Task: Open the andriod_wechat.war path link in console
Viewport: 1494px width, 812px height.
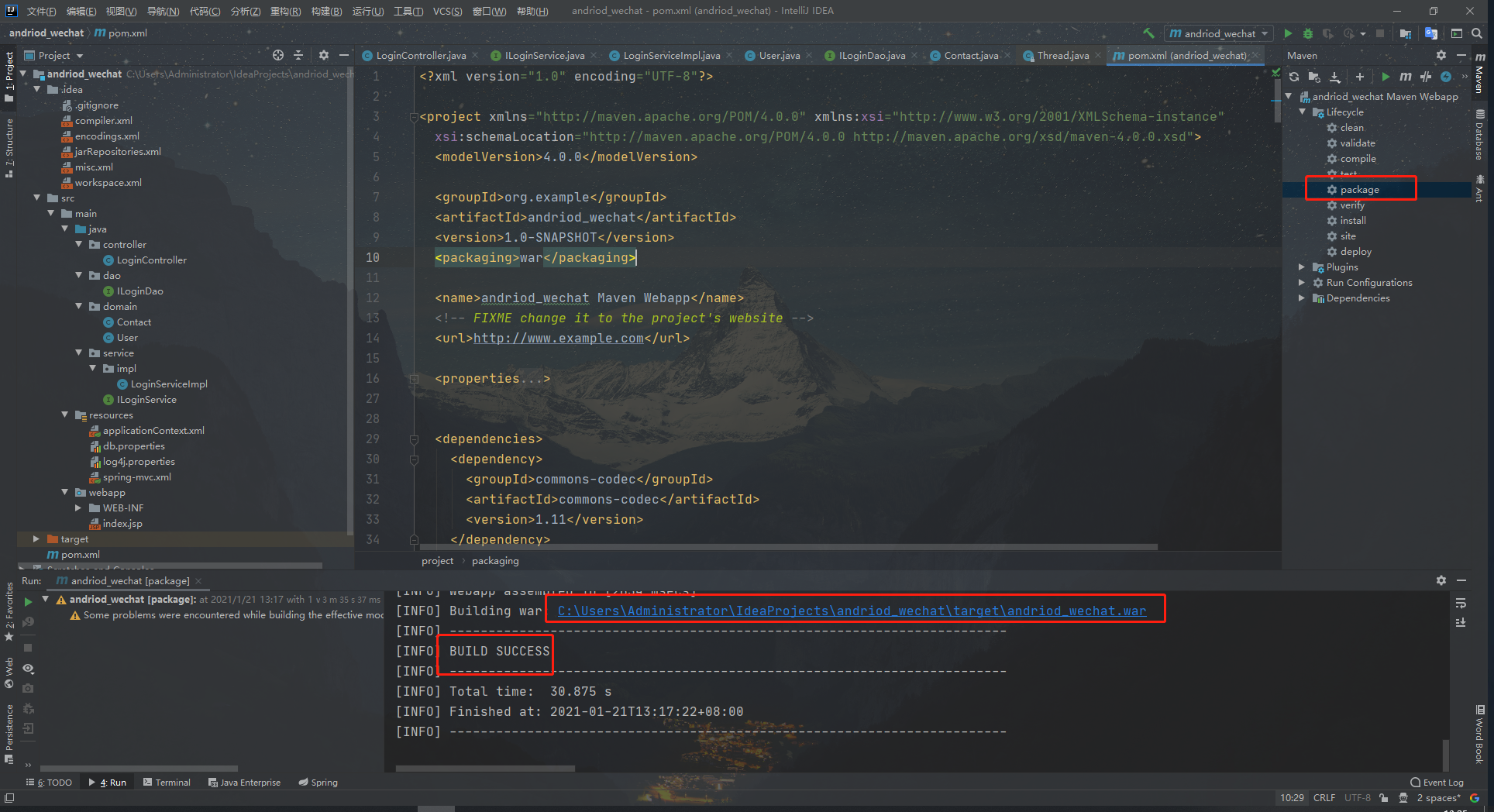Action: click(852, 611)
